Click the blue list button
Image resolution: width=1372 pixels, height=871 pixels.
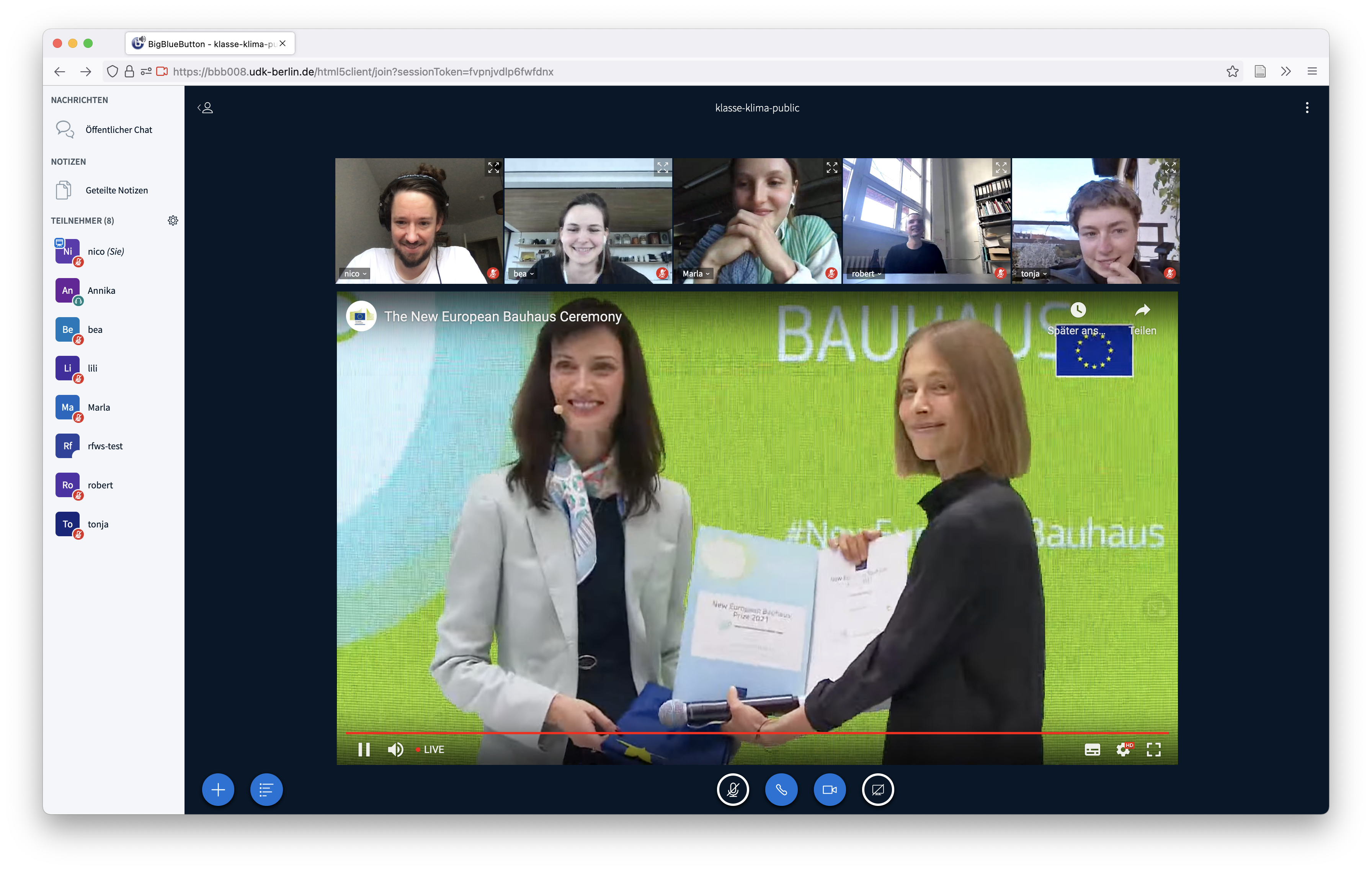[266, 789]
